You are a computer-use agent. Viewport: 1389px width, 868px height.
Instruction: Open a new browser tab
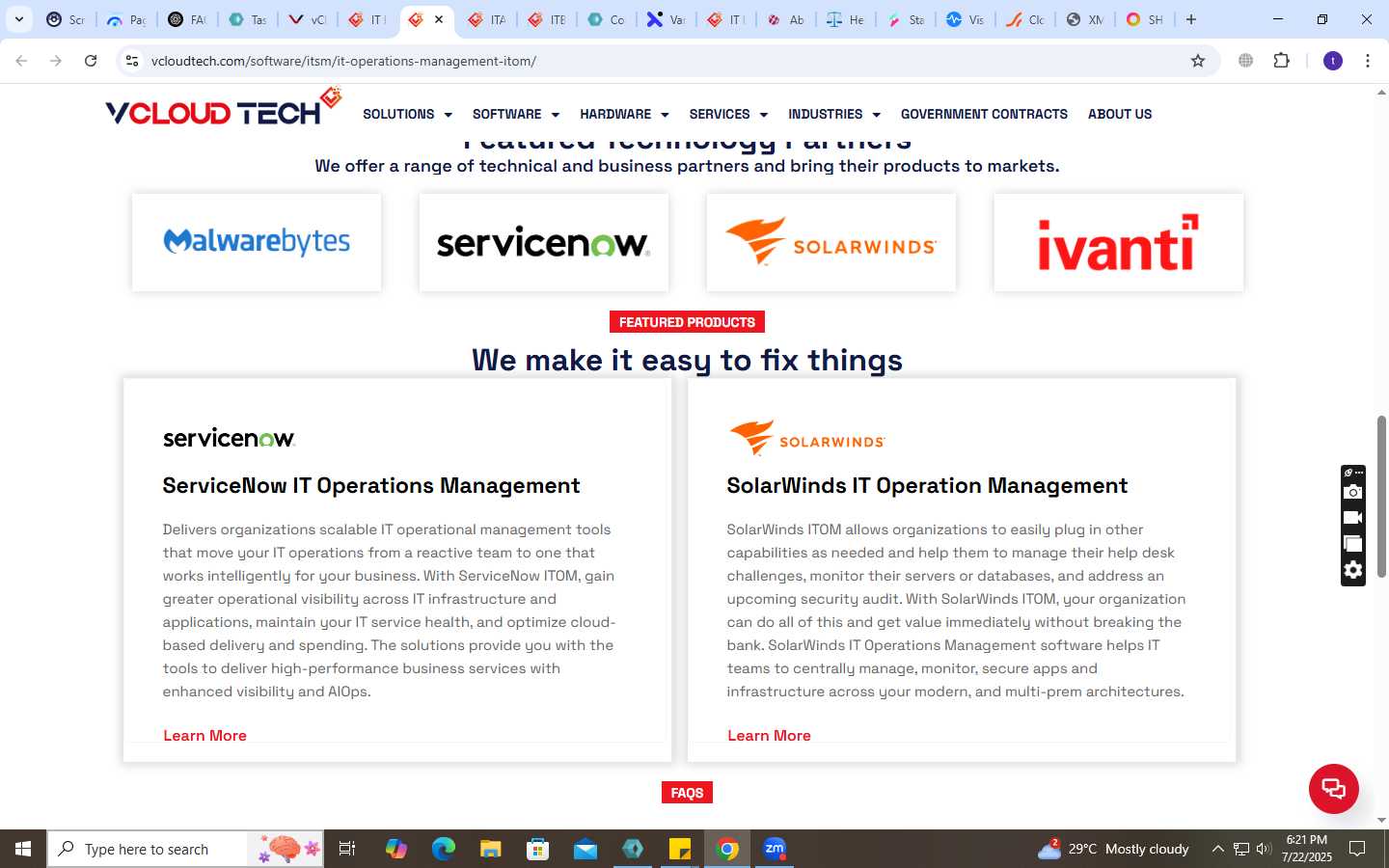tap(1191, 19)
